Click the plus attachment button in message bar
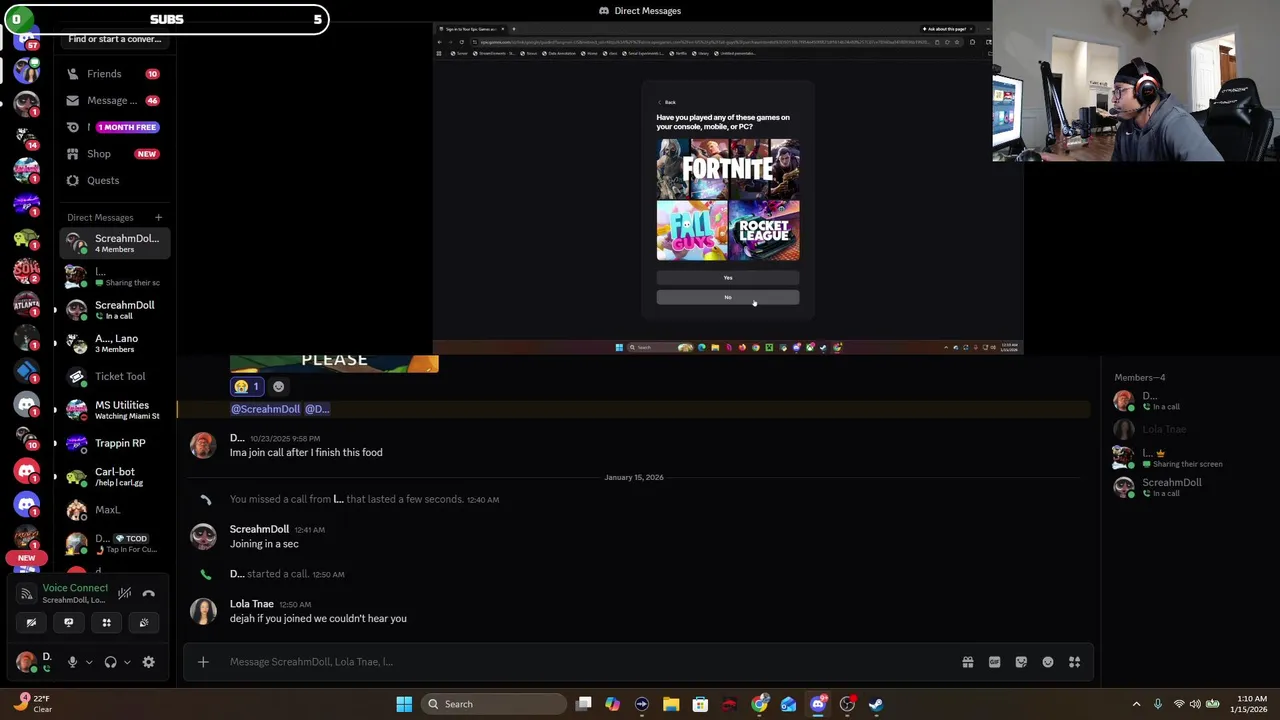The height and width of the screenshot is (720, 1280). pyautogui.click(x=203, y=661)
